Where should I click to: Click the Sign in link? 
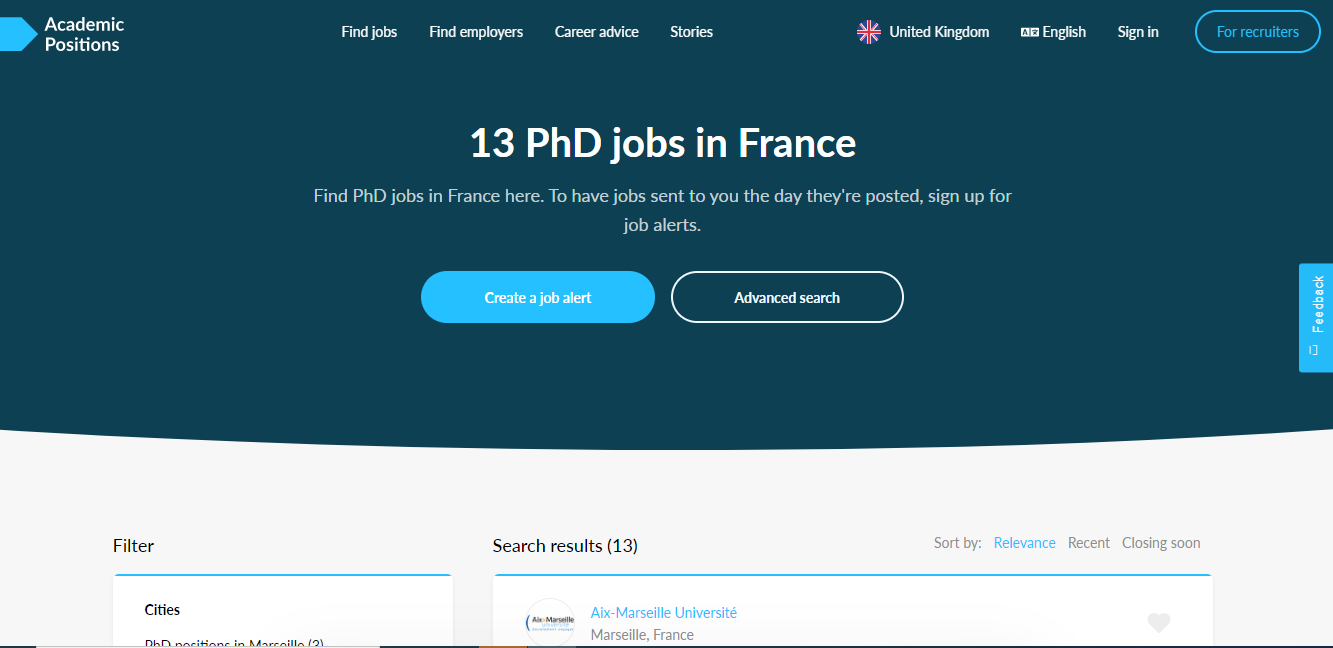click(x=1138, y=32)
